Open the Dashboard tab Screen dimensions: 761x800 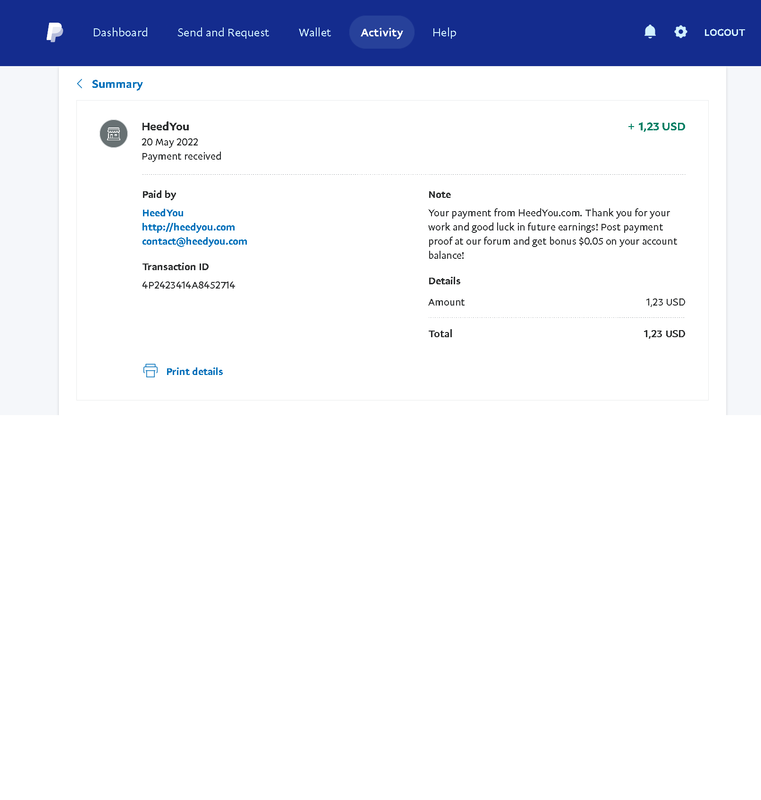tap(120, 32)
